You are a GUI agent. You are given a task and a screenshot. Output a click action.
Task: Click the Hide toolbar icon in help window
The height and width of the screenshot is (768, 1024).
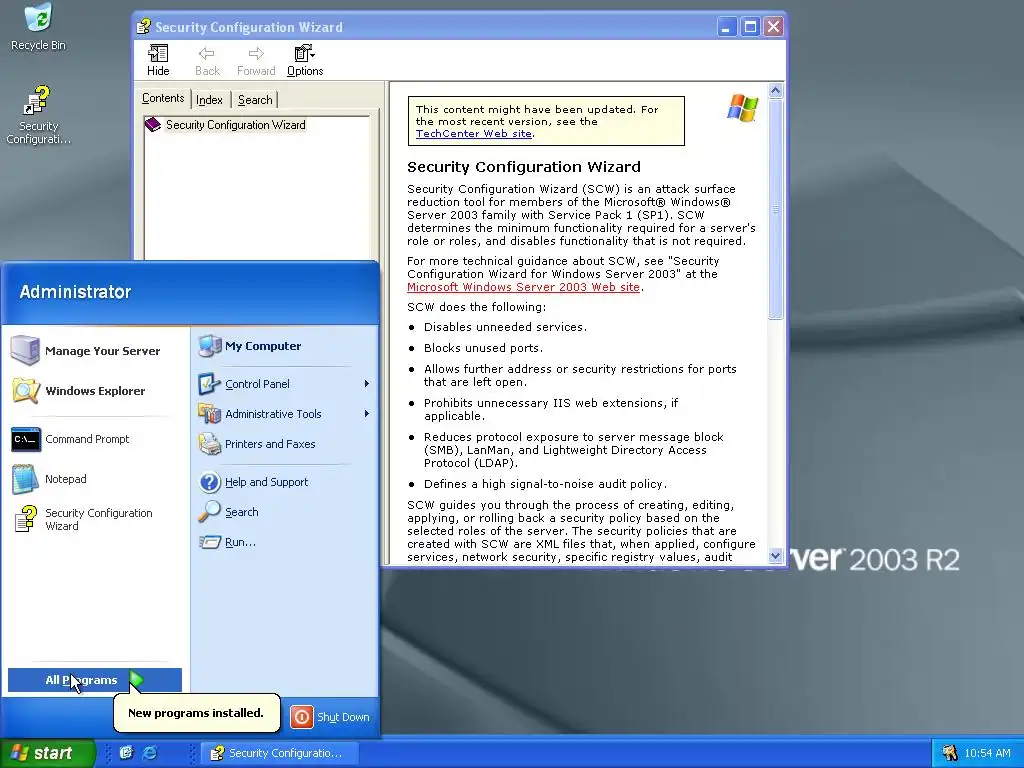158,54
